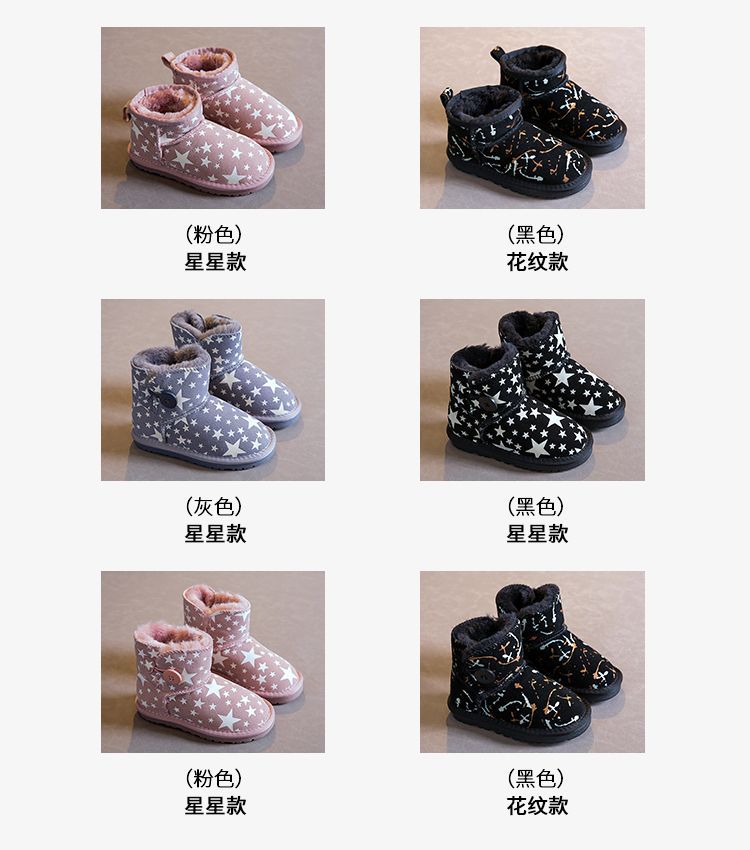Screen dimensions: 750x850
Task: Select 星星款 text under top-left pink boots
Action: (215, 262)
